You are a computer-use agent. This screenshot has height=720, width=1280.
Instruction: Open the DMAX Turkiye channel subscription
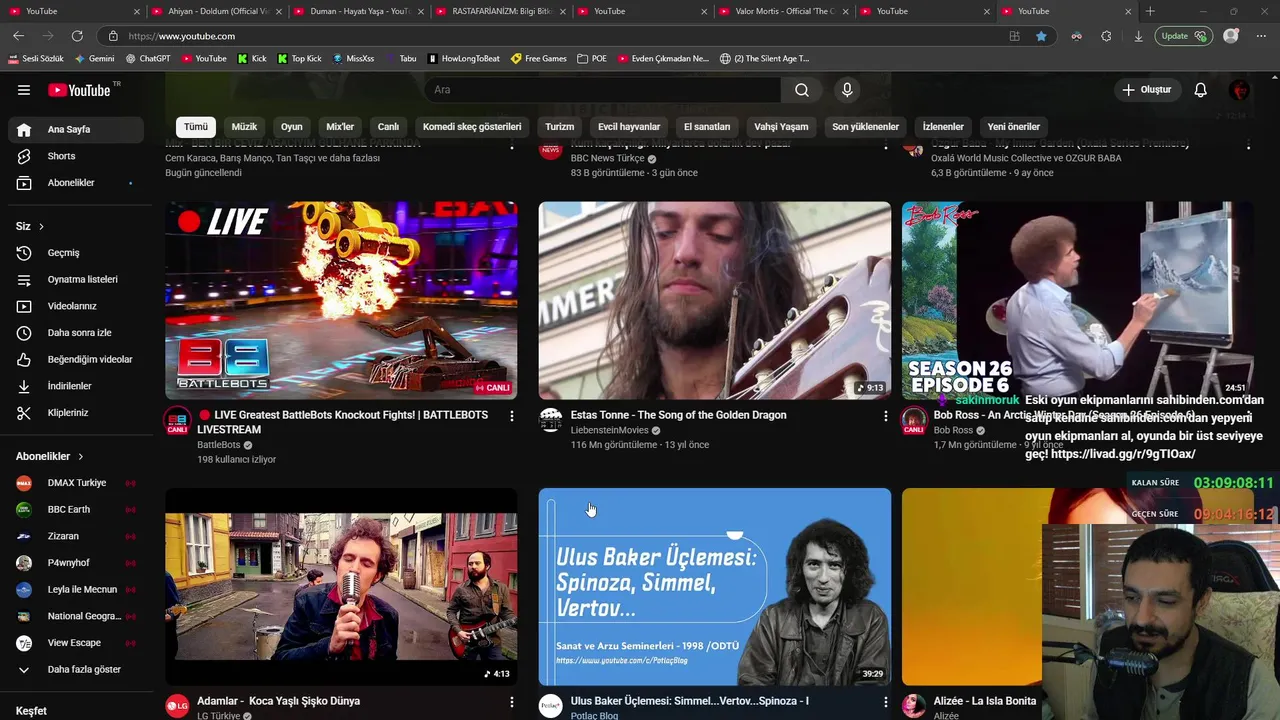click(x=76, y=483)
